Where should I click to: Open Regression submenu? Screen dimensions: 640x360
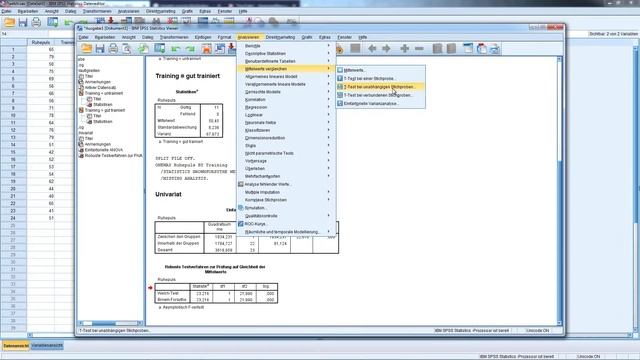(286, 107)
